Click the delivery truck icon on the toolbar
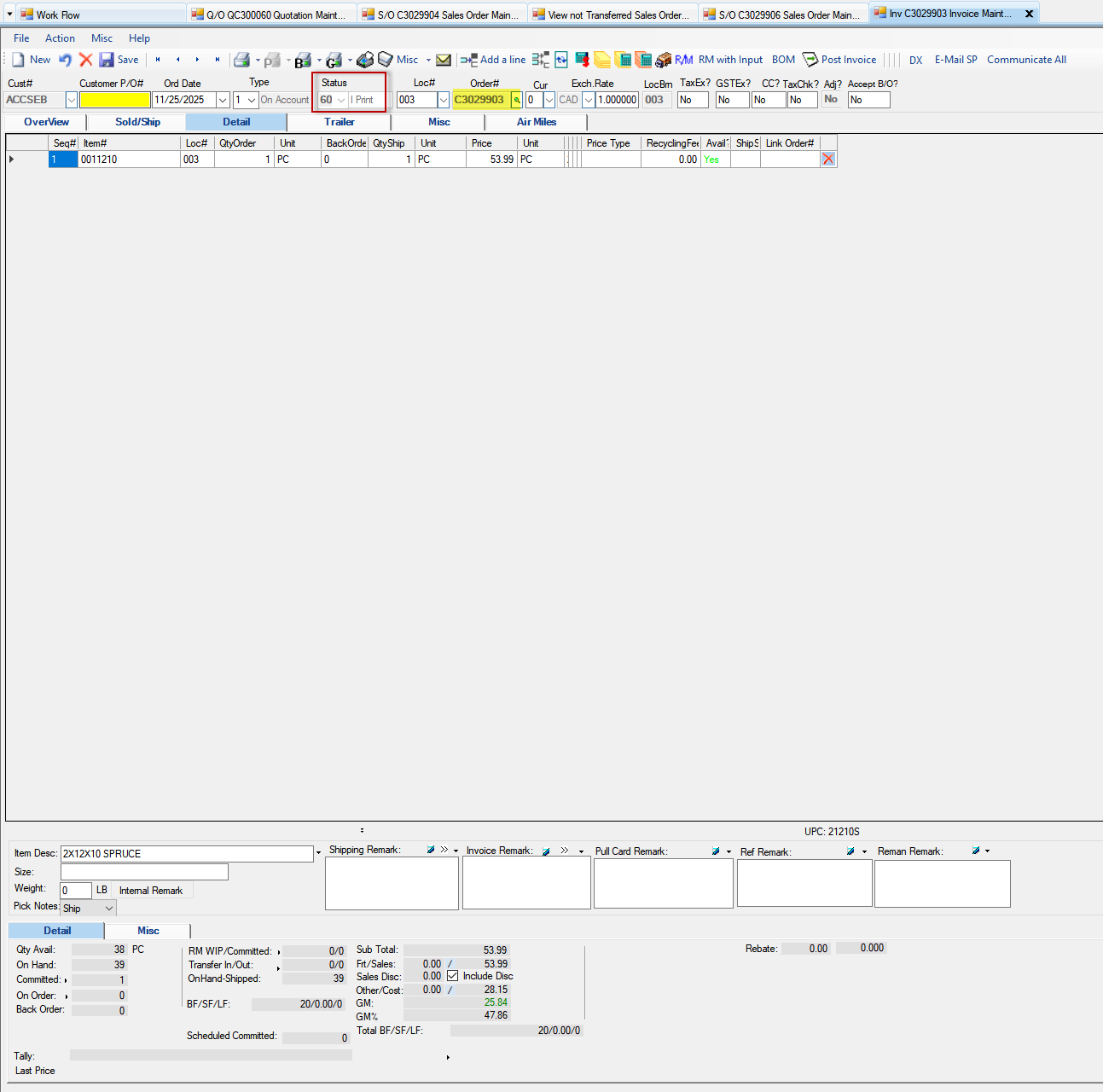Image resolution: width=1103 pixels, height=1092 pixels. 663,60
